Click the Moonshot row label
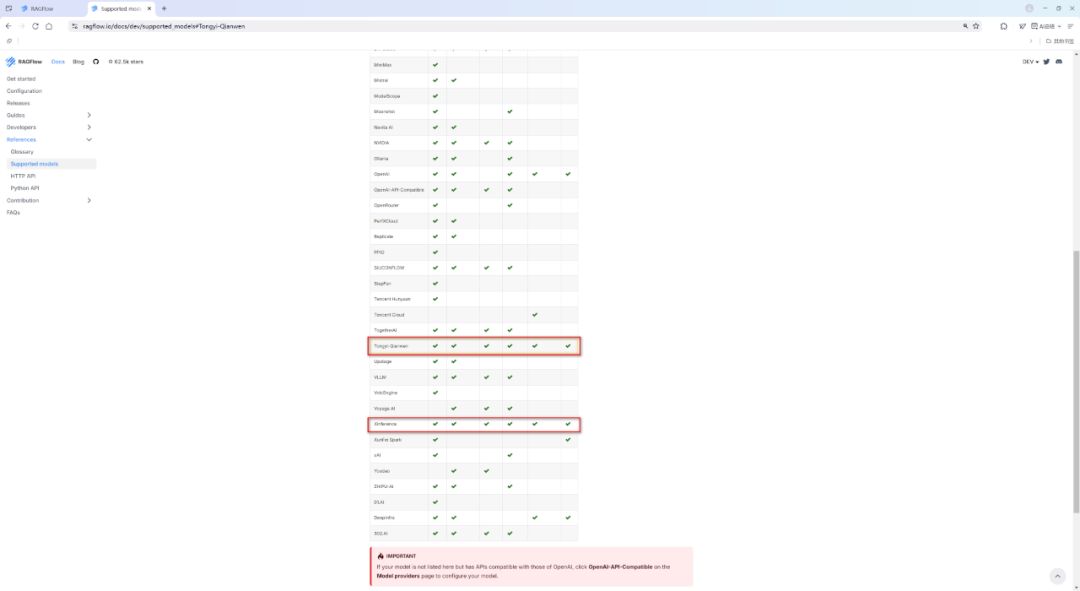The height and width of the screenshot is (591, 1080). [384, 112]
